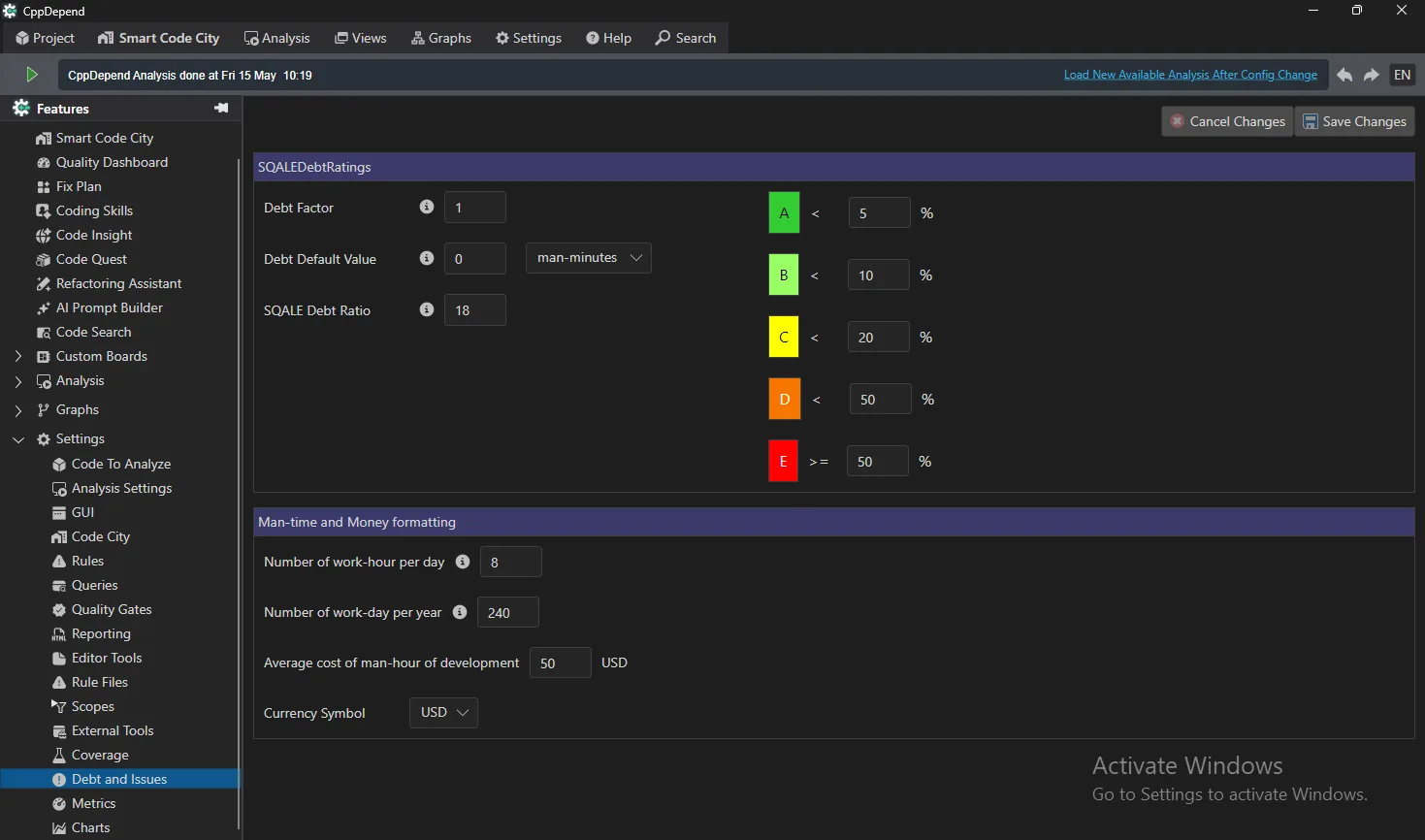Open AI Prompt Builder in sidebar
This screenshot has width=1425, height=840.
[x=99, y=307]
